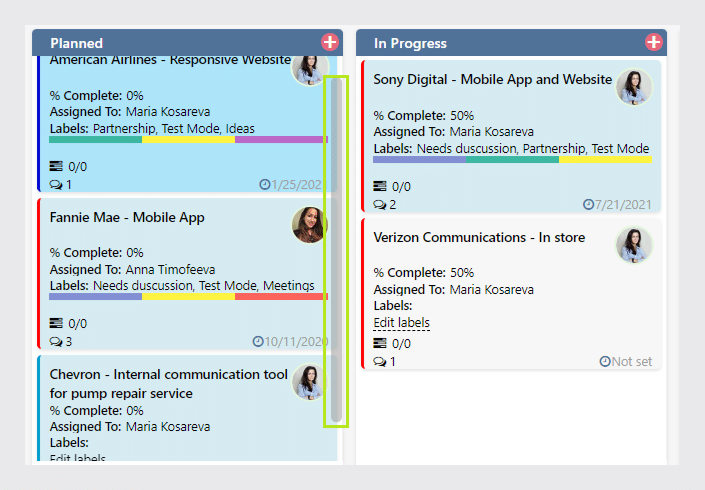Click Planned column scrollbar

coord(336,251)
